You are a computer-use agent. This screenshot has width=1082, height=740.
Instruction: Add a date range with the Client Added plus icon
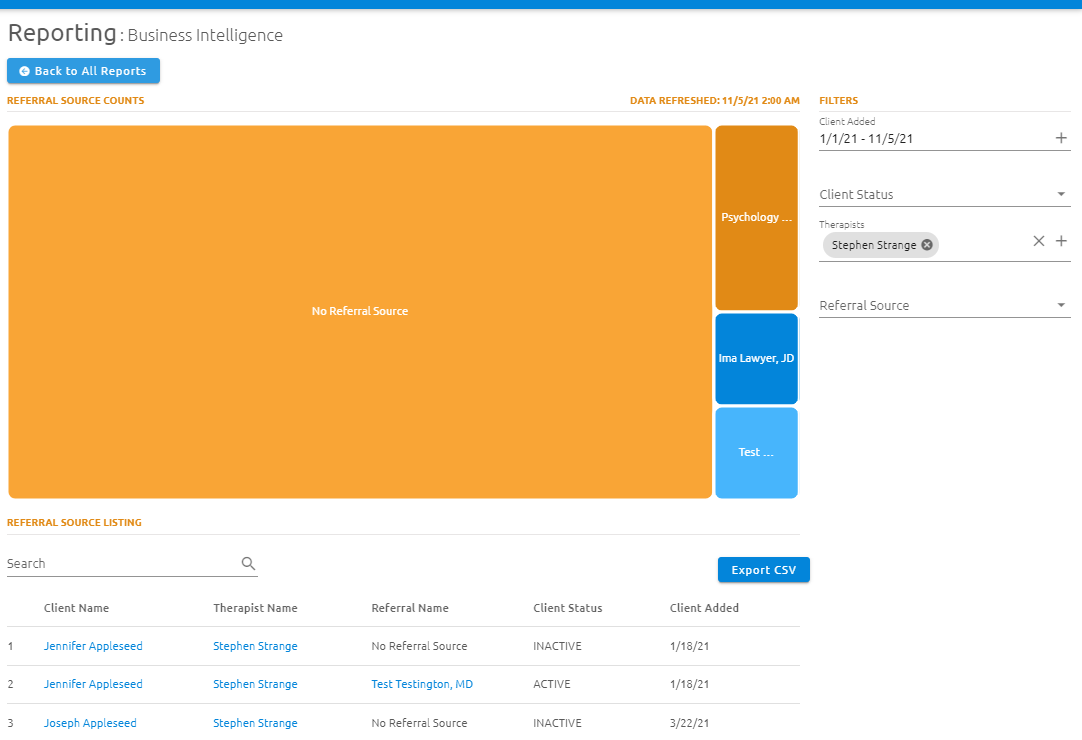[1061, 137]
